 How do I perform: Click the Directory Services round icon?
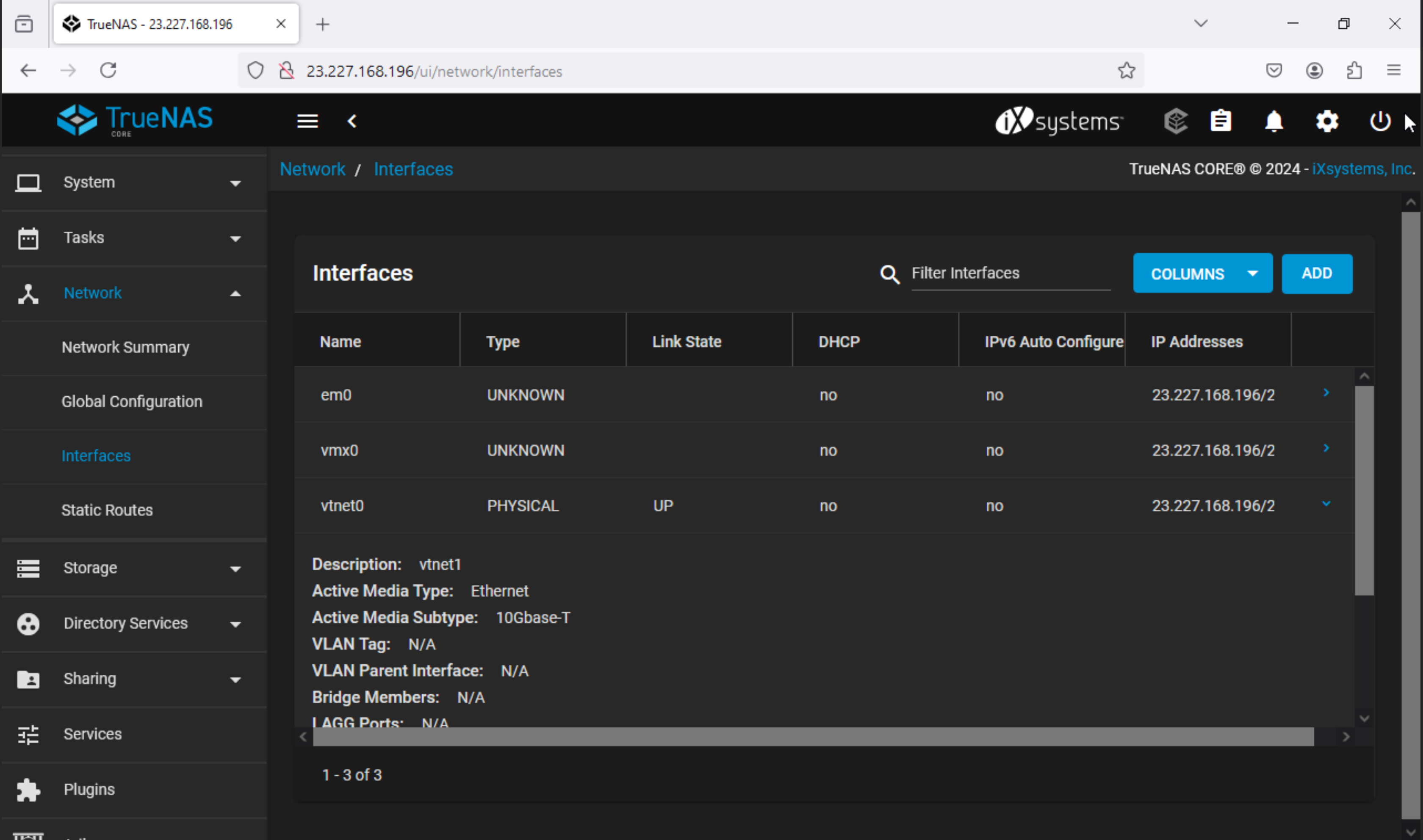[x=28, y=624]
